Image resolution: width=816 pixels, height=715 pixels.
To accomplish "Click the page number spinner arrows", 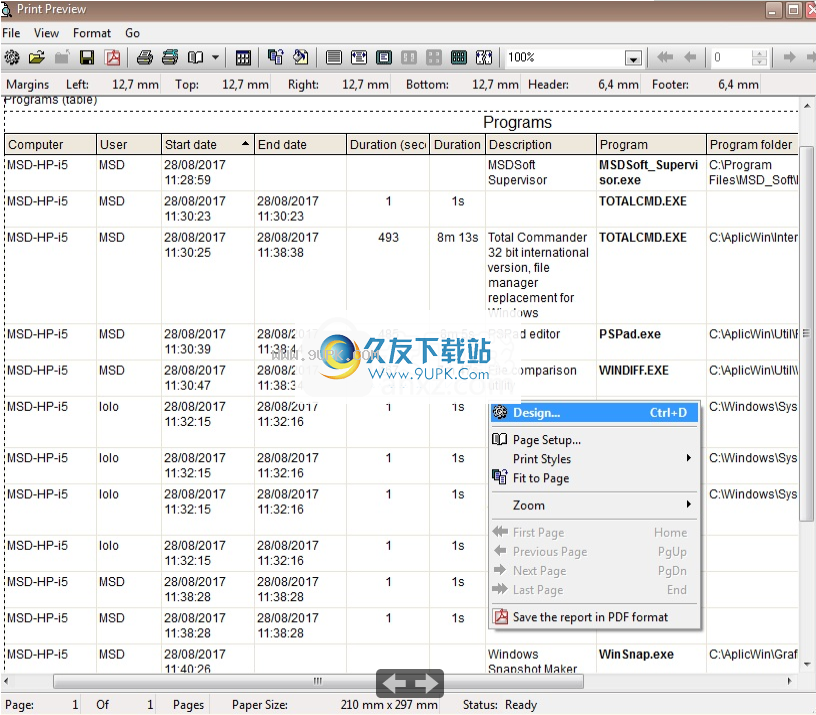I will pos(759,57).
